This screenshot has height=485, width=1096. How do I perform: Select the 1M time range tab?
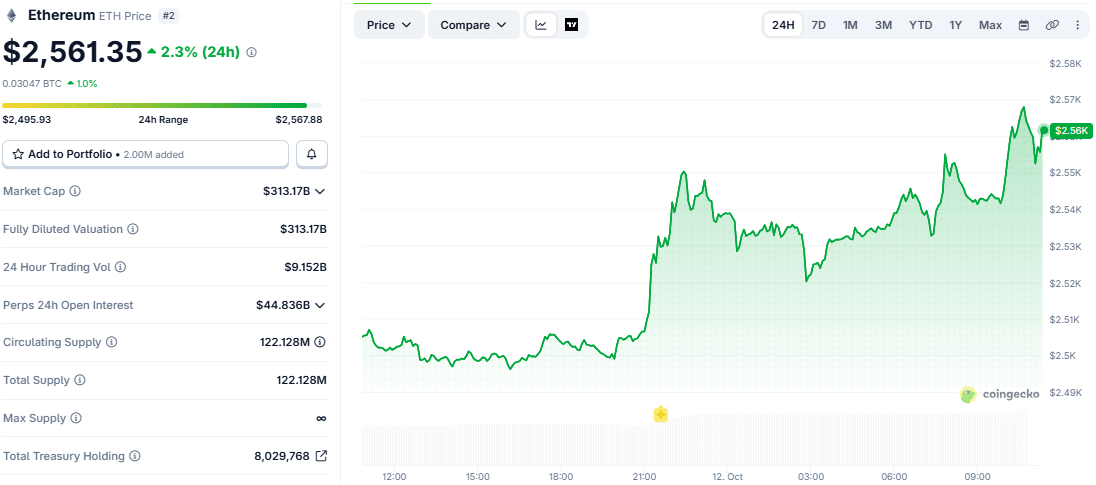coord(850,25)
